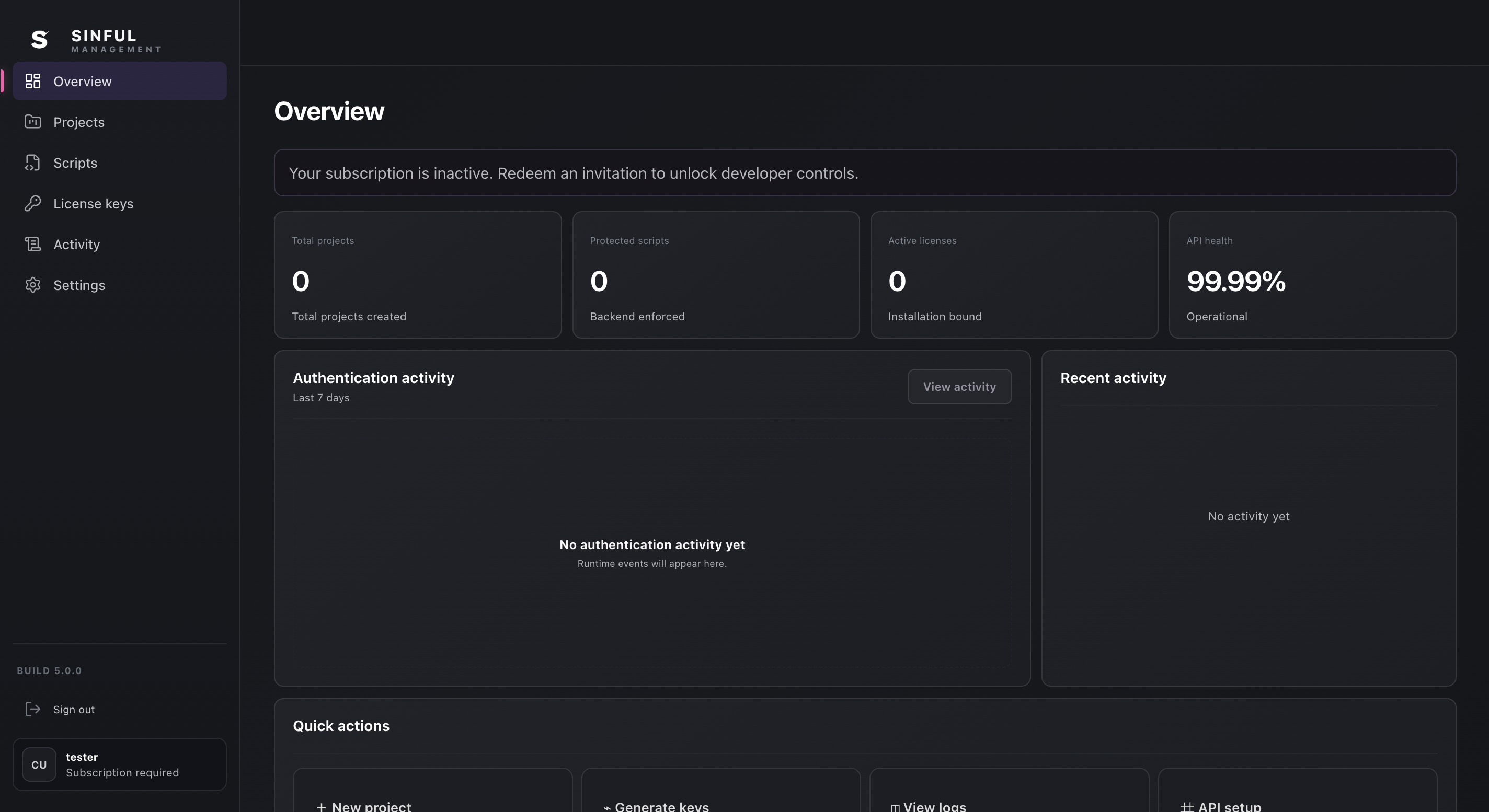The image size is (1489, 812).
Task: Click the No authentication activity yet message
Action: (652, 544)
